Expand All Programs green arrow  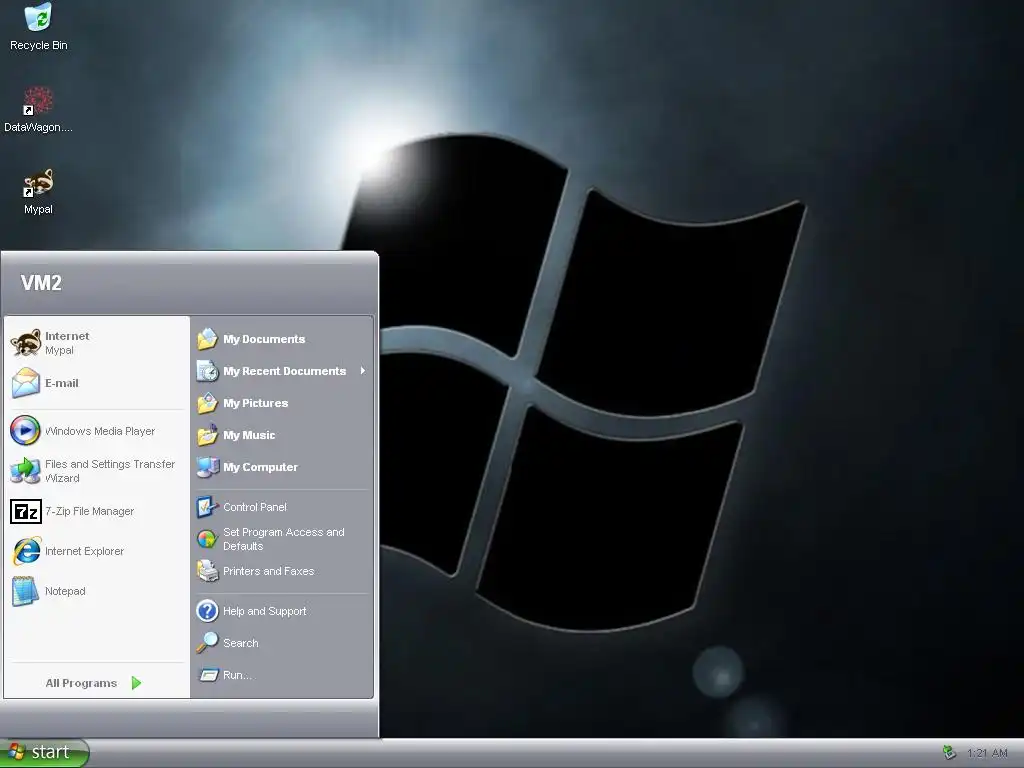136,683
